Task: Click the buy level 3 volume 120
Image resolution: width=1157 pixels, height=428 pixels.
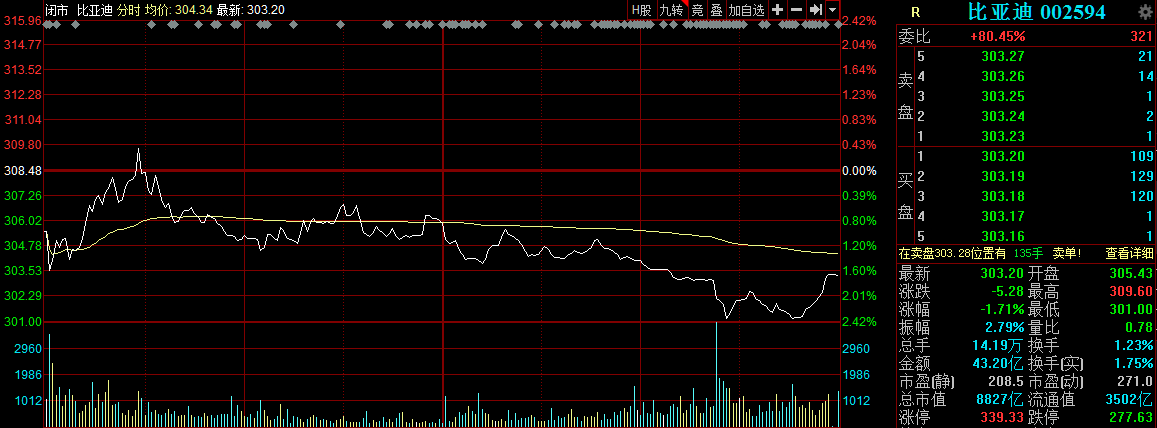Action: (1142, 196)
